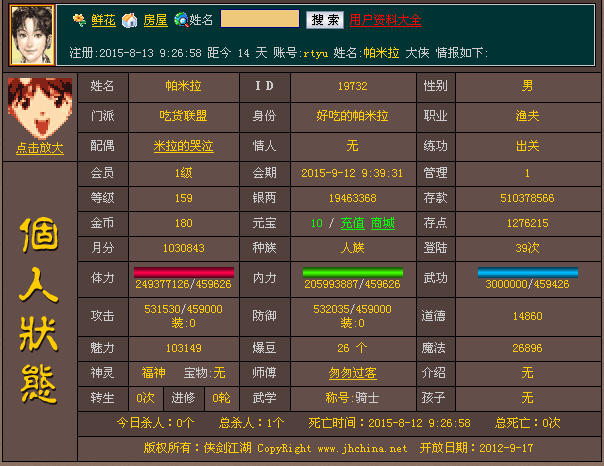The image size is (604, 466).
Task: Select the charm value 103149
Action: pyautogui.click(x=184, y=349)
